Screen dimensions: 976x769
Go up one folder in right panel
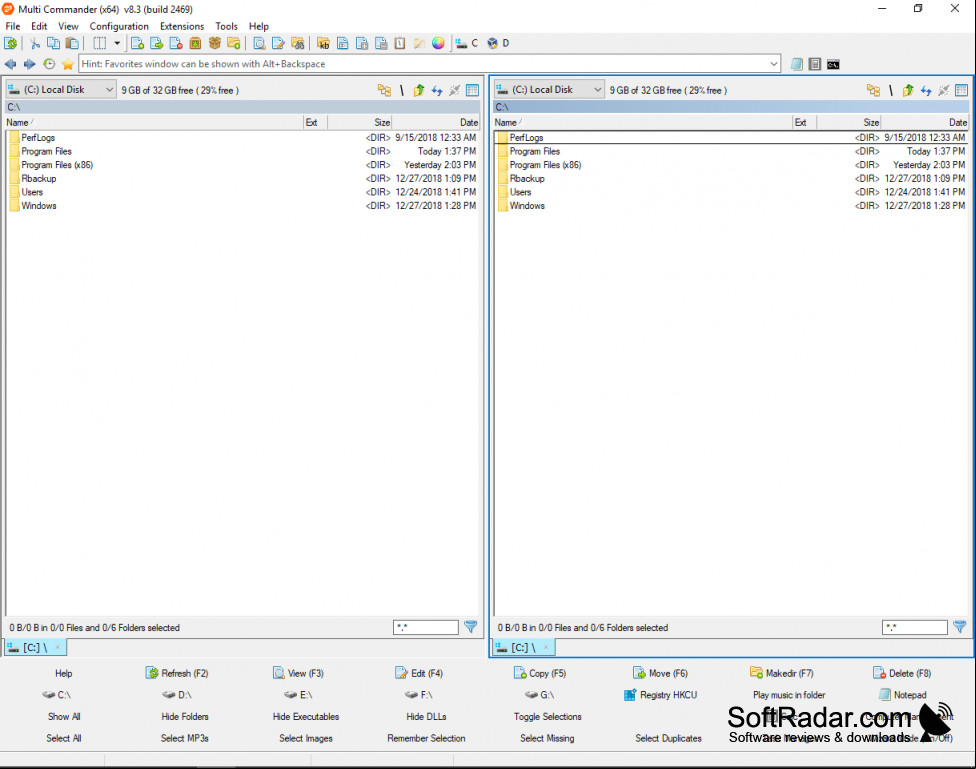pyautogui.click(x=908, y=90)
